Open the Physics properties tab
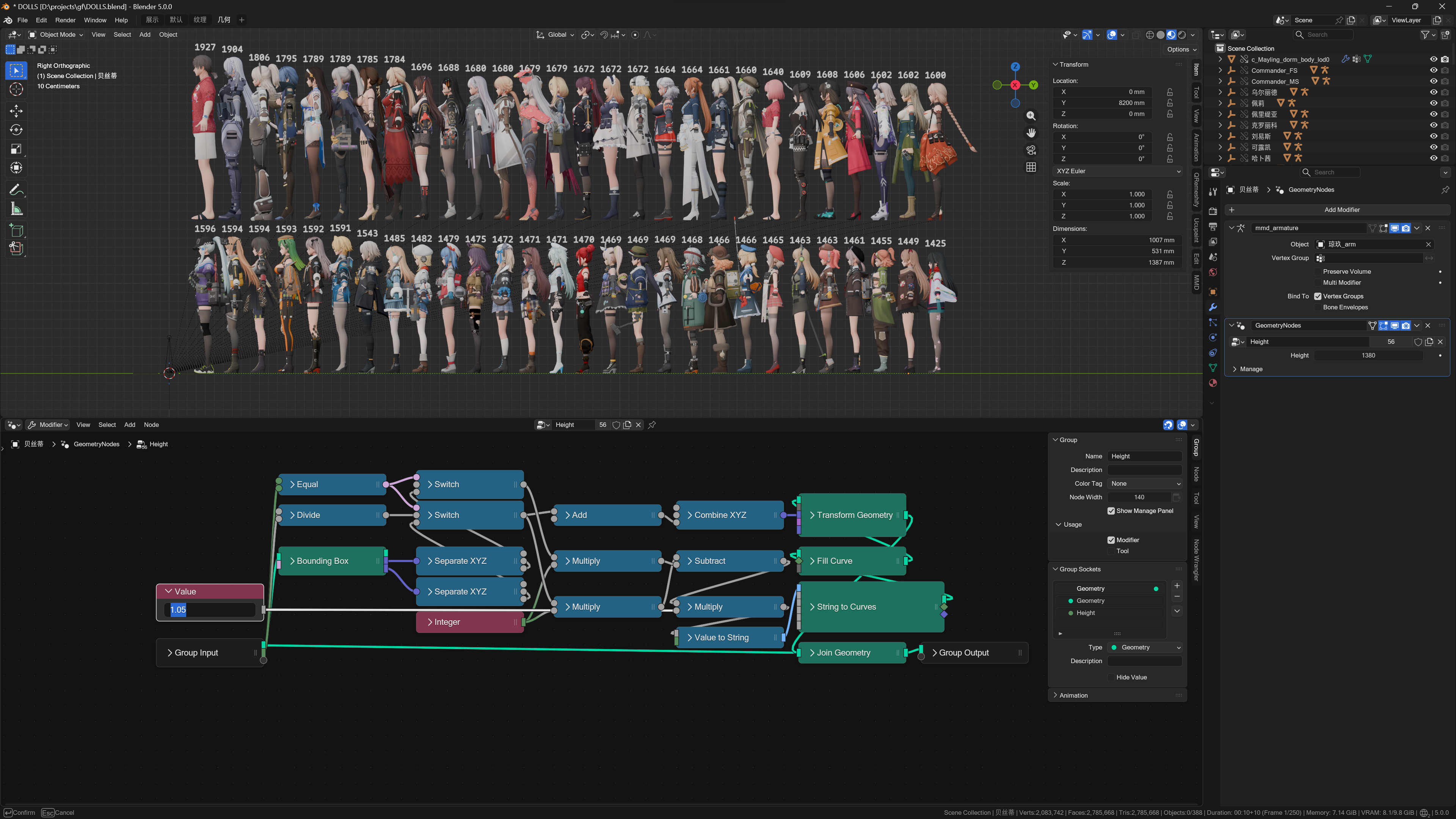 point(1213,337)
